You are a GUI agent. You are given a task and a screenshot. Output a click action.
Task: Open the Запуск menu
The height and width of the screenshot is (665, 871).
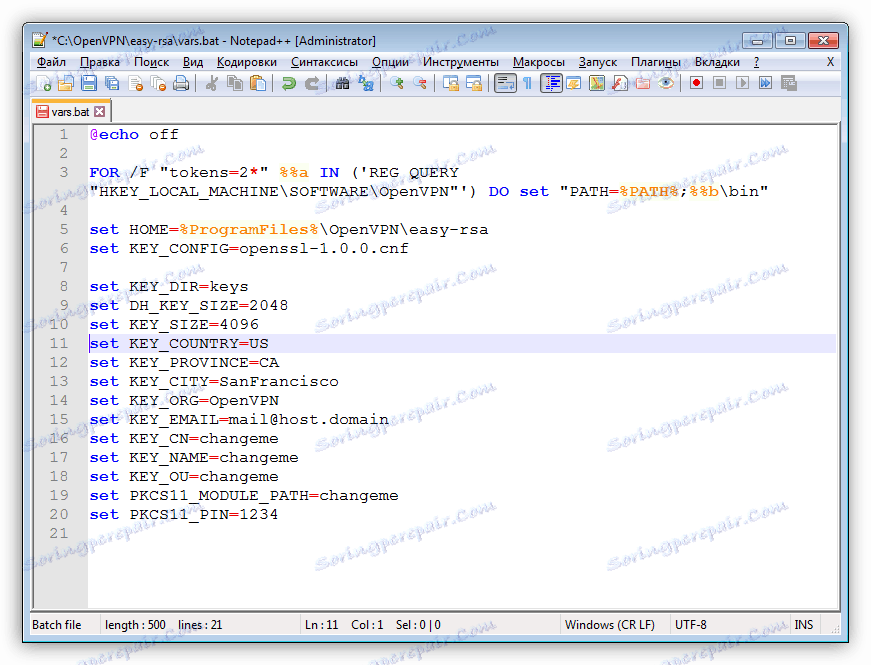[x=598, y=62]
